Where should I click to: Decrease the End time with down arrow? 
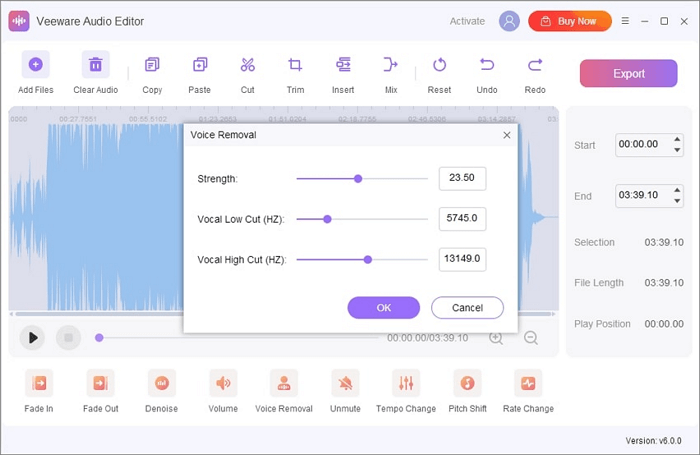[677, 201]
